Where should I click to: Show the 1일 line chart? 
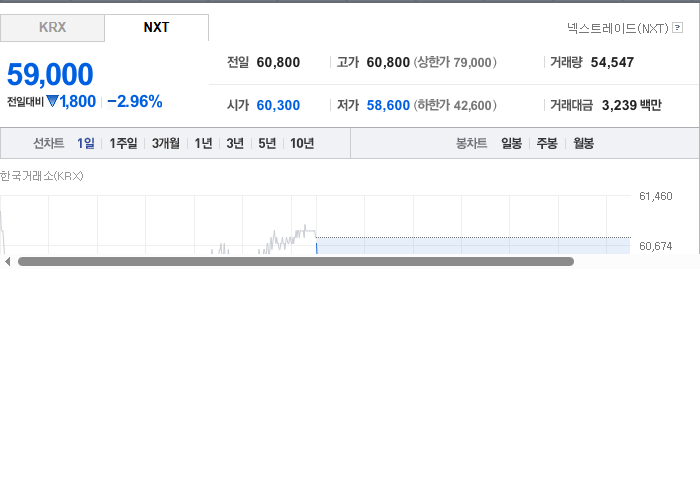pyautogui.click(x=86, y=143)
